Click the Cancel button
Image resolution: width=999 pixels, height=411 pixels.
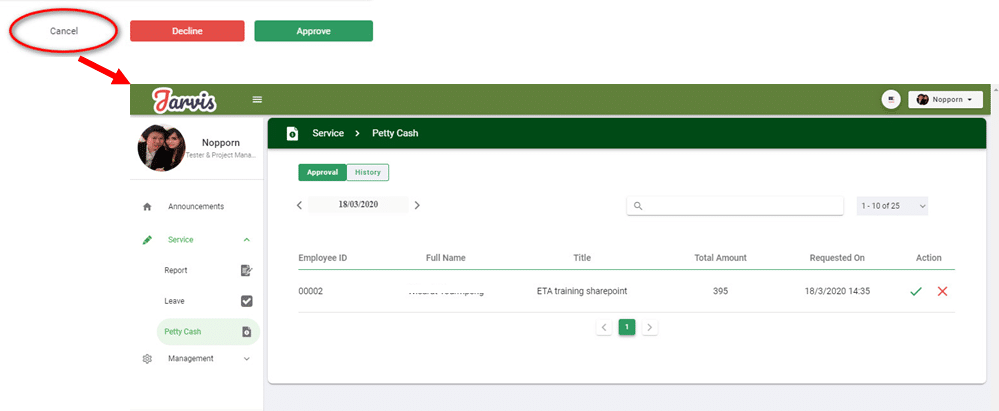tap(64, 31)
